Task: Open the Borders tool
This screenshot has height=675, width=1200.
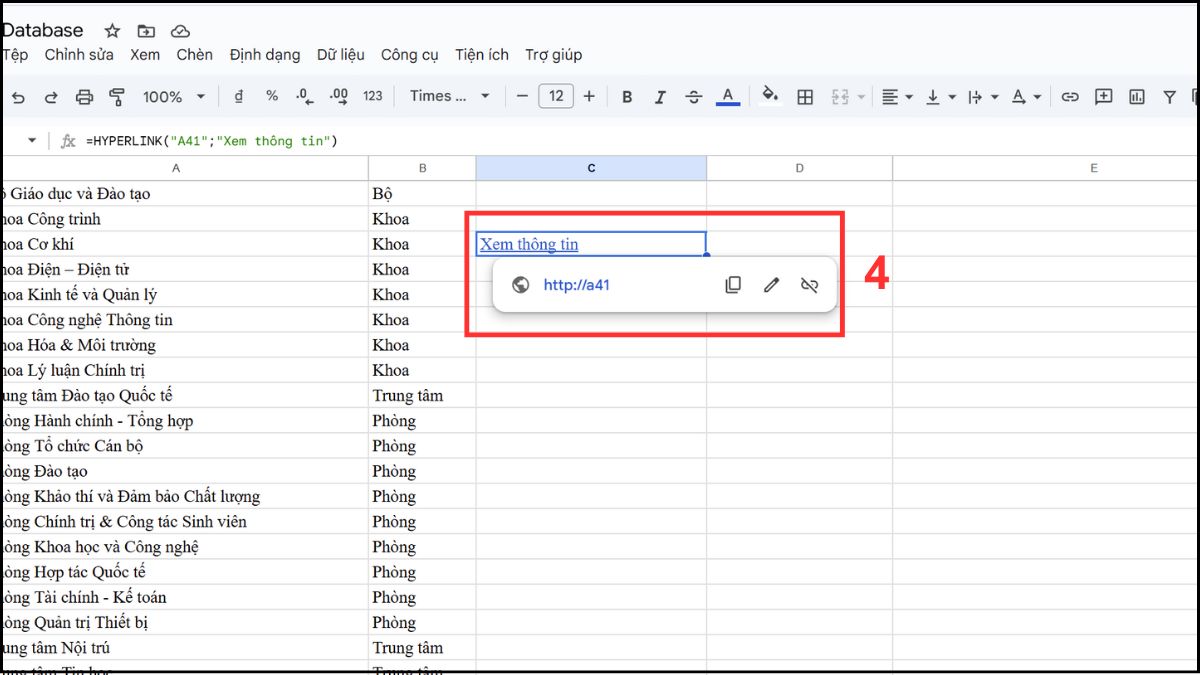Action: pos(805,96)
